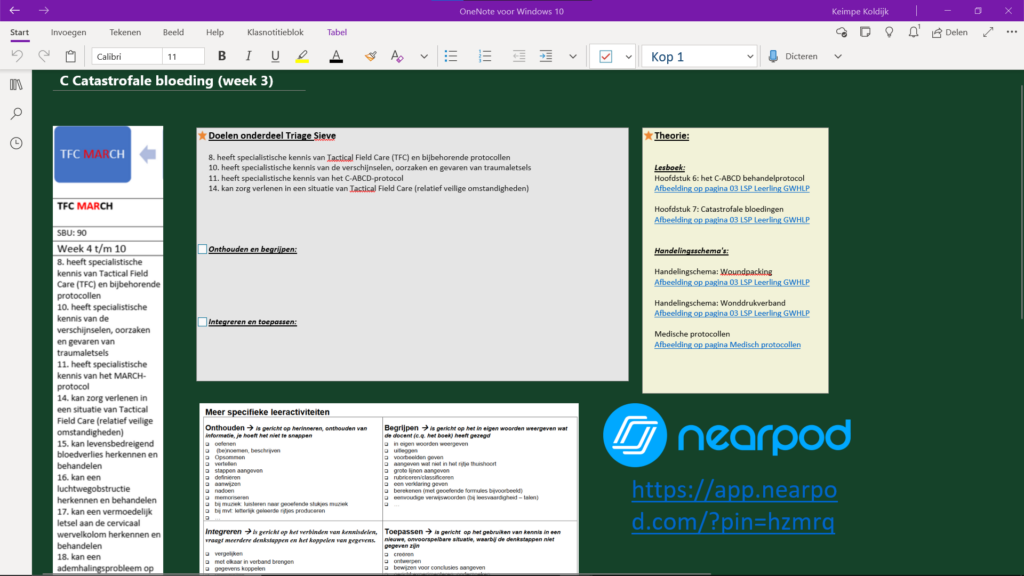This screenshot has height=576, width=1024.
Task: Open the notebooks navigation icon
Action: [16, 85]
